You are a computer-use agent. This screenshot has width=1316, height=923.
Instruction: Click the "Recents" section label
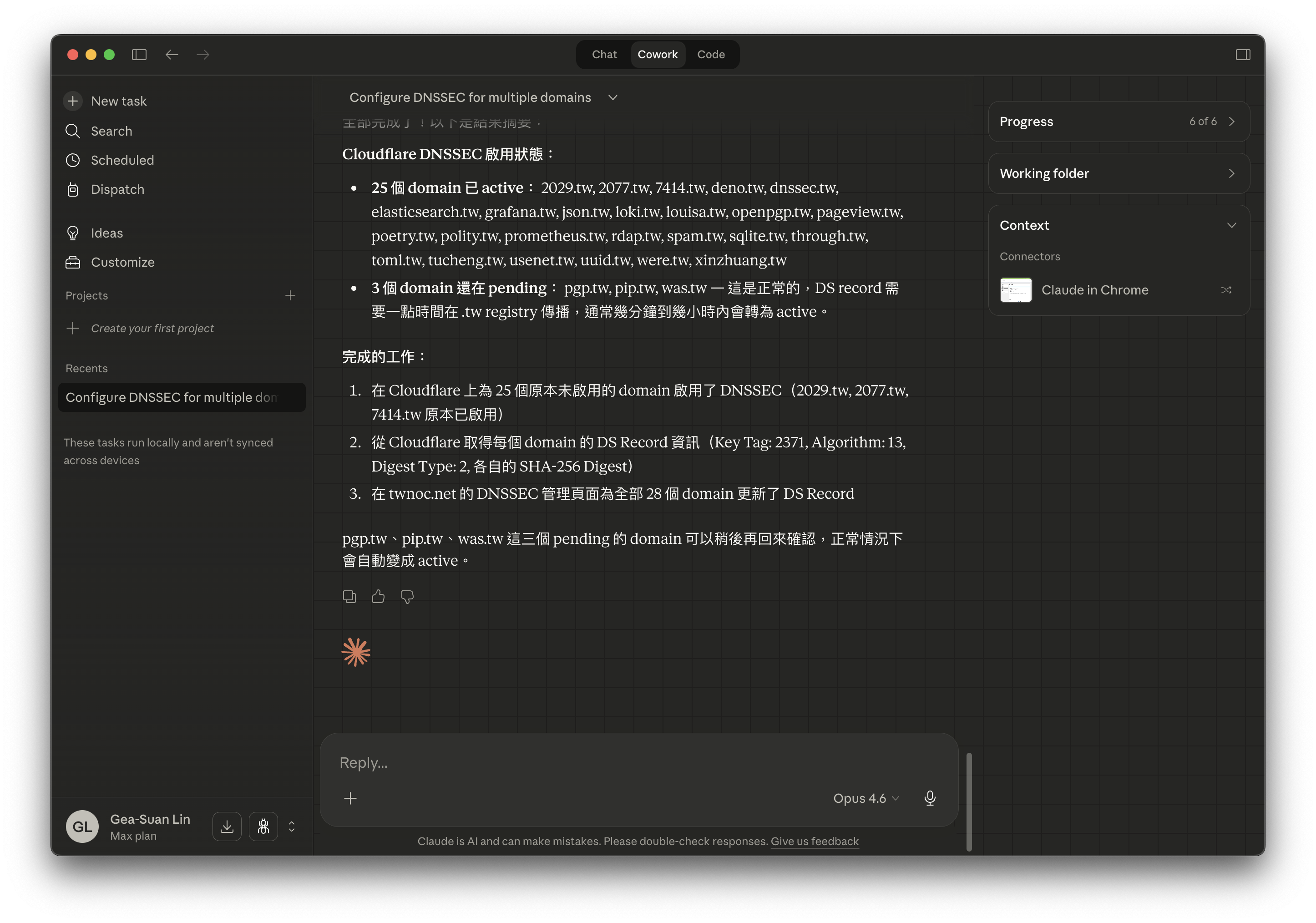86,368
